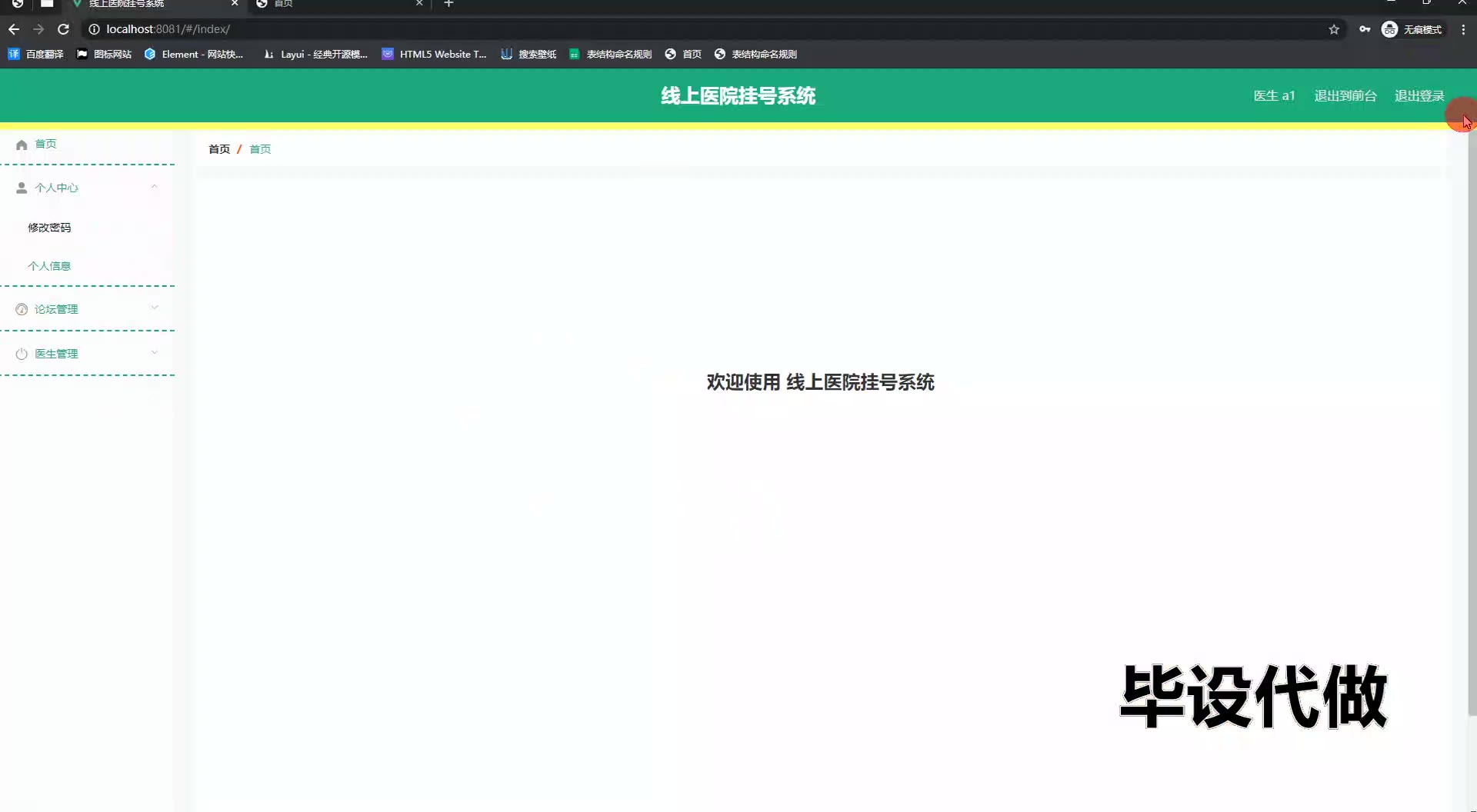The height and width of the screenshot is (812, 1477).
Task: Open the incognito profile indicator
Action: [1412, 29]
